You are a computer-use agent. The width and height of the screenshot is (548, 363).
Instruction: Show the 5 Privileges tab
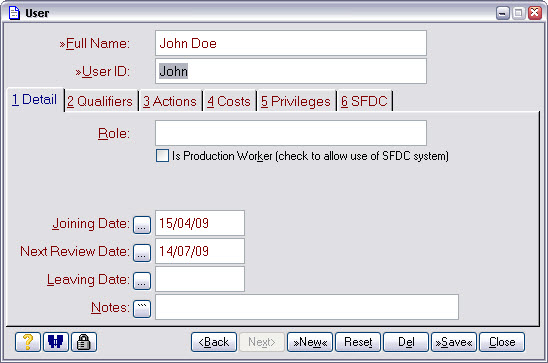pos(296,101)
